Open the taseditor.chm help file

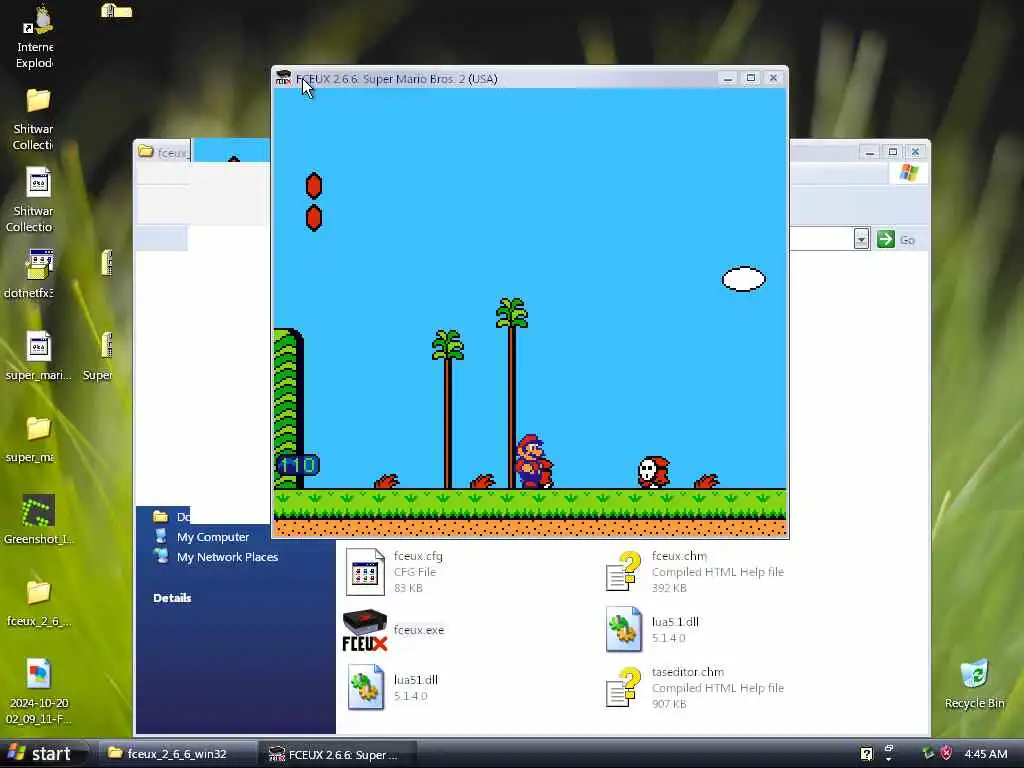[622, 687]
